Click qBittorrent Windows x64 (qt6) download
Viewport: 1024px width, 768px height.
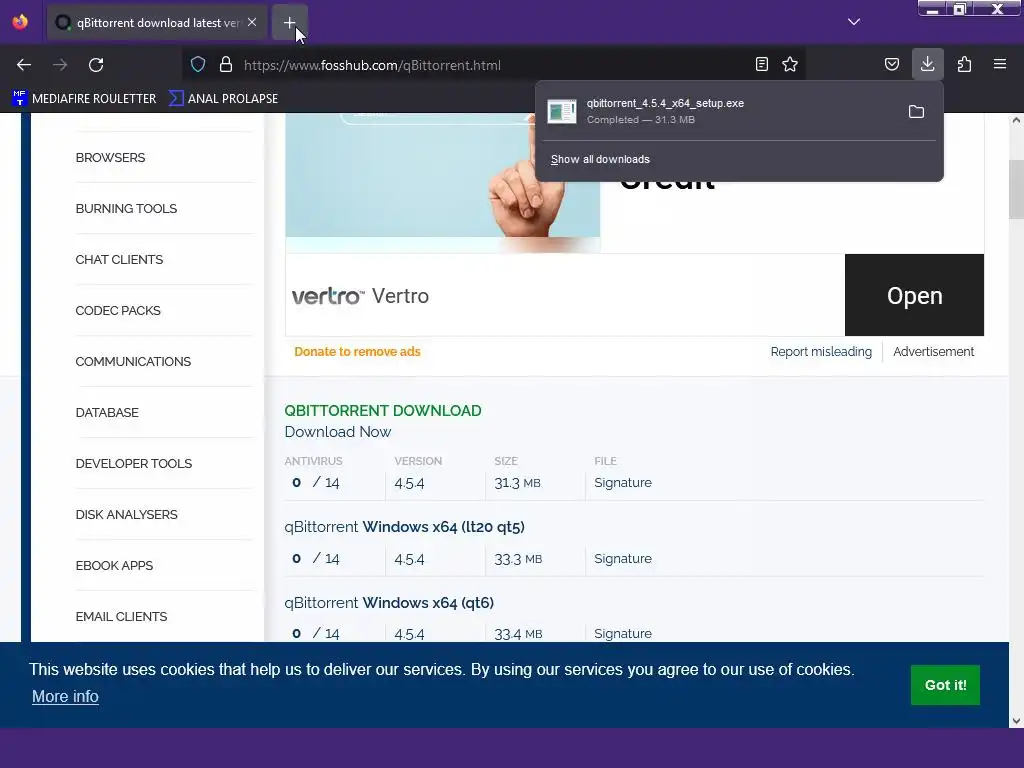389,602
